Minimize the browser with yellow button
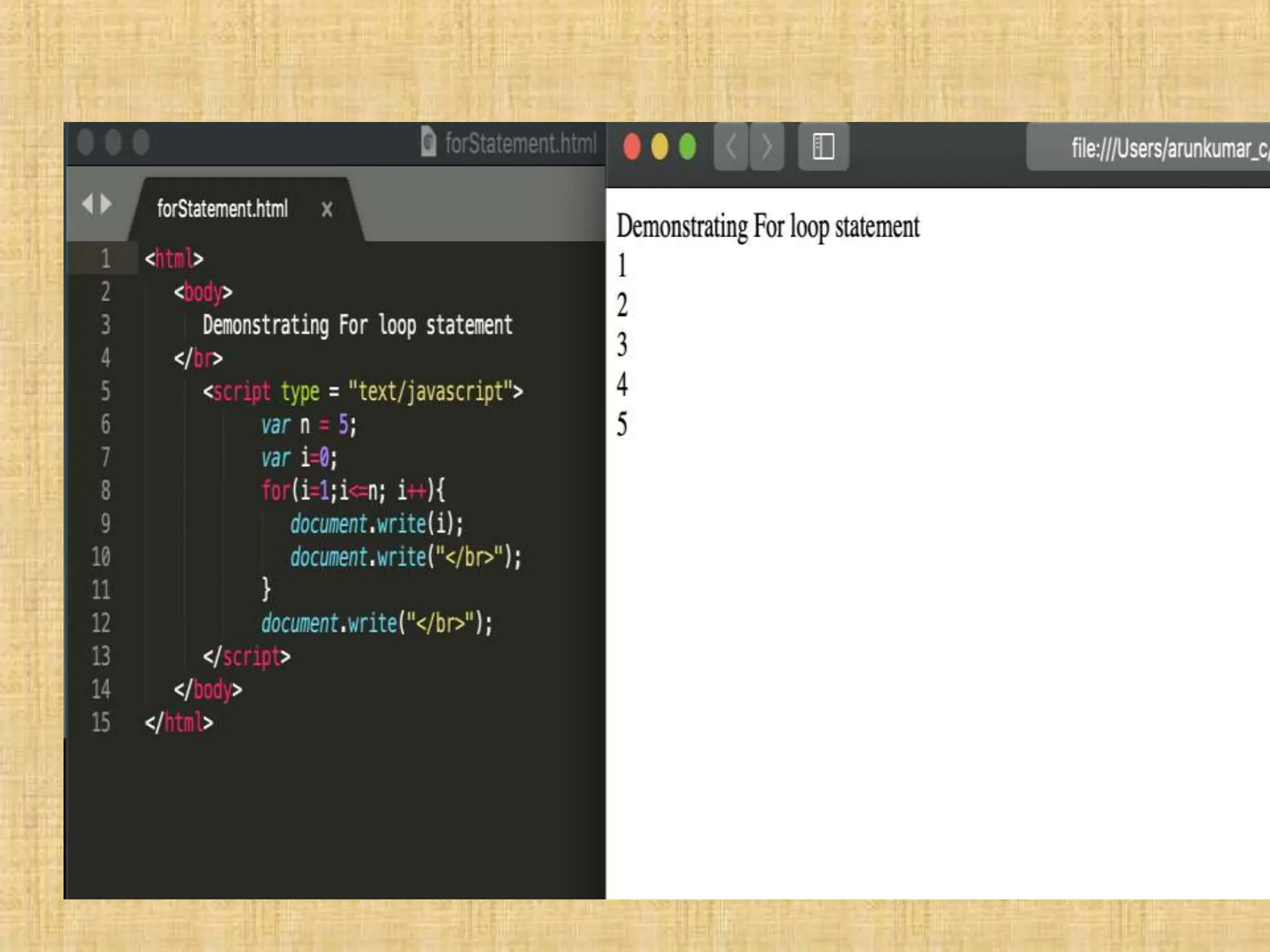1270x952 pixels. click(660, 148)
